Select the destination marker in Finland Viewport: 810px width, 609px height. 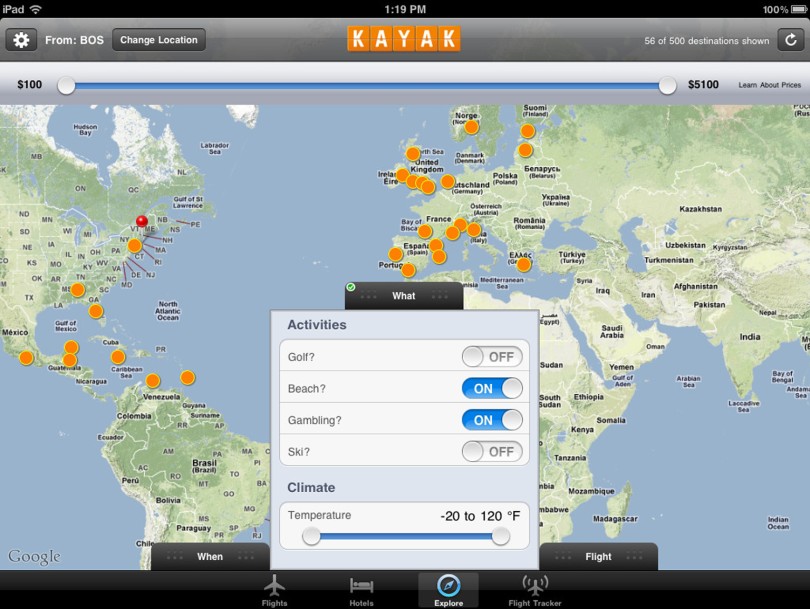(527, 131)
